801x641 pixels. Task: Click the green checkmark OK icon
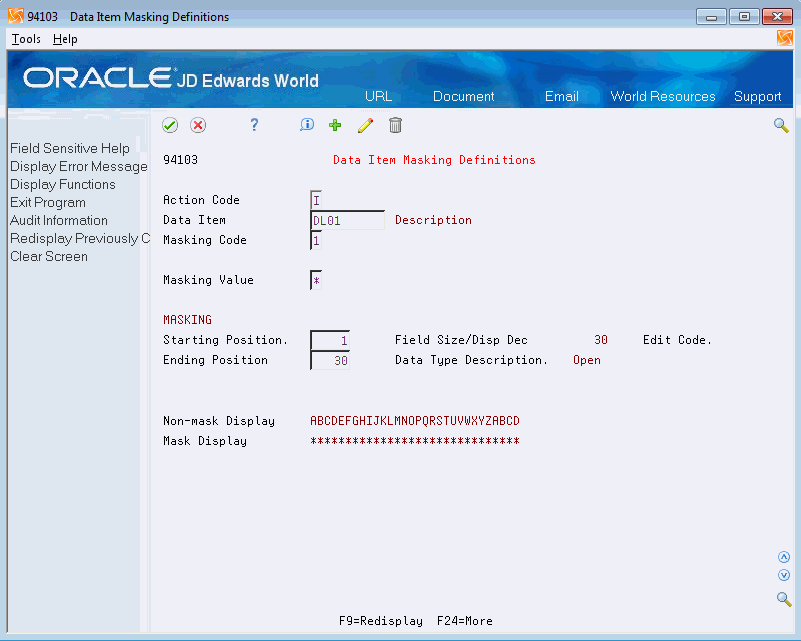(170, 125)
